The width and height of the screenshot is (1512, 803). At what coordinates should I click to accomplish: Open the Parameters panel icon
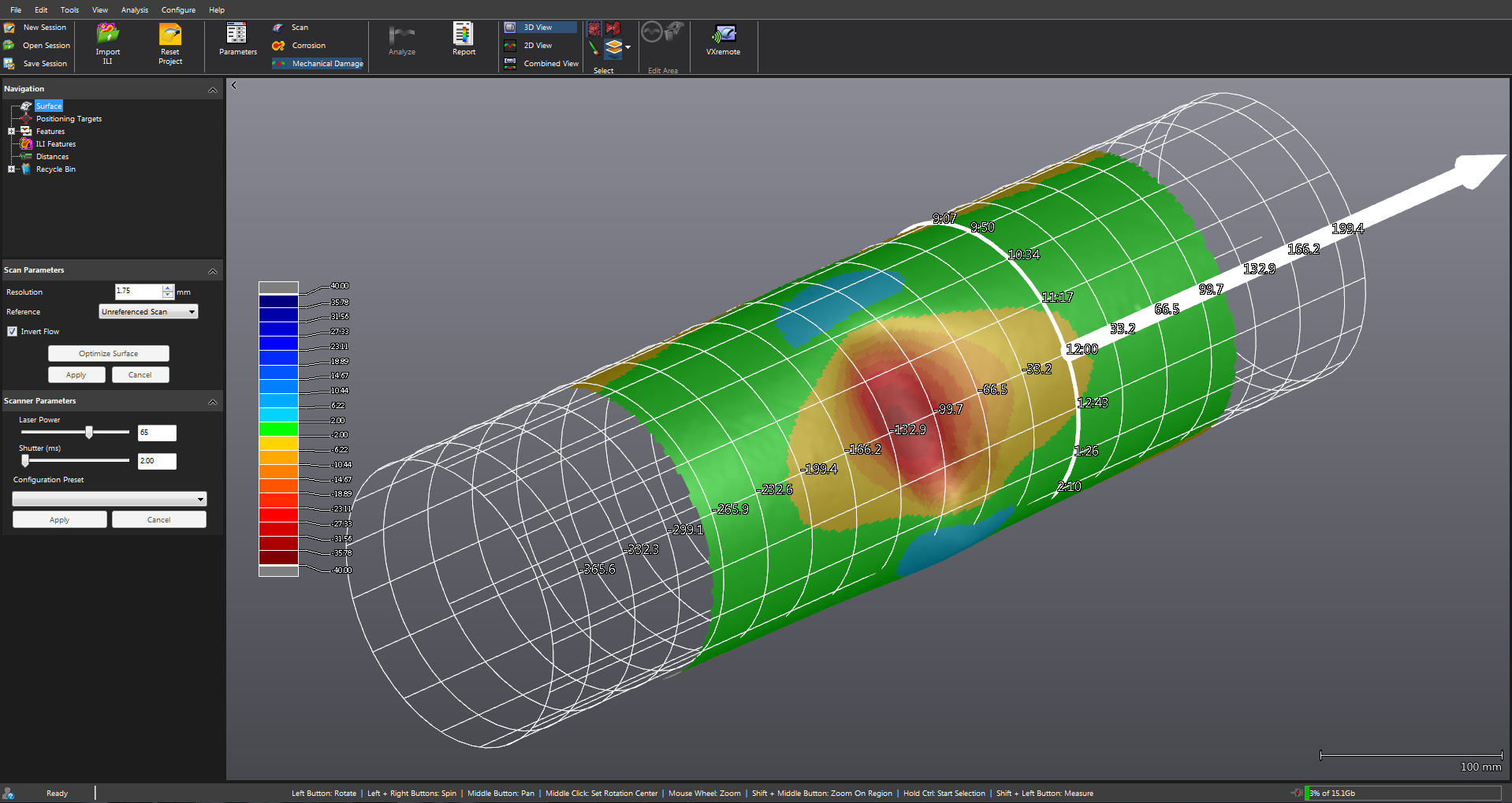tap(236, 34)
